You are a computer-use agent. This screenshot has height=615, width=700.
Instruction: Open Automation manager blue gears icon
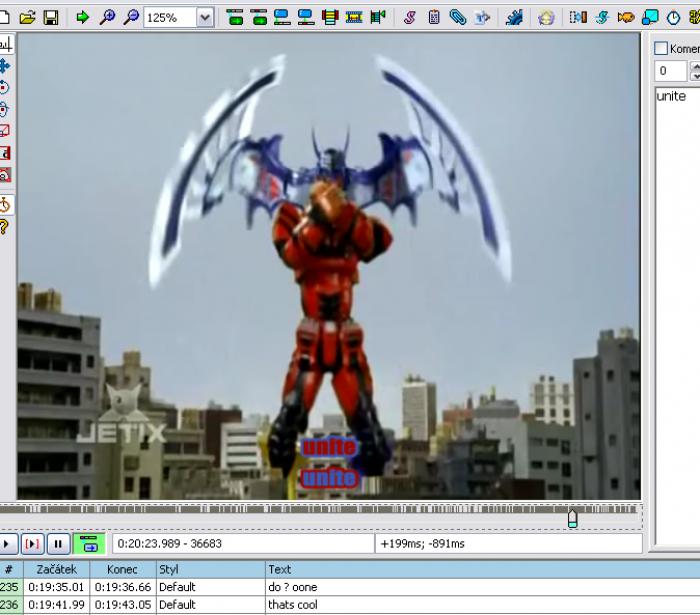point(514,18)
